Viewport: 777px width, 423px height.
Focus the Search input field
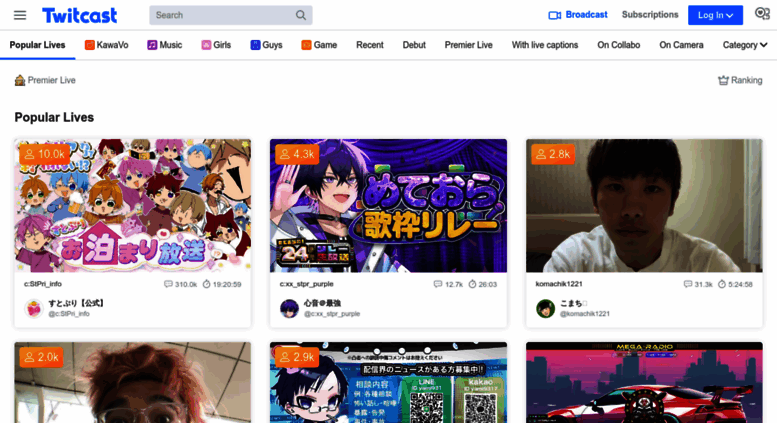coord(230,15)
